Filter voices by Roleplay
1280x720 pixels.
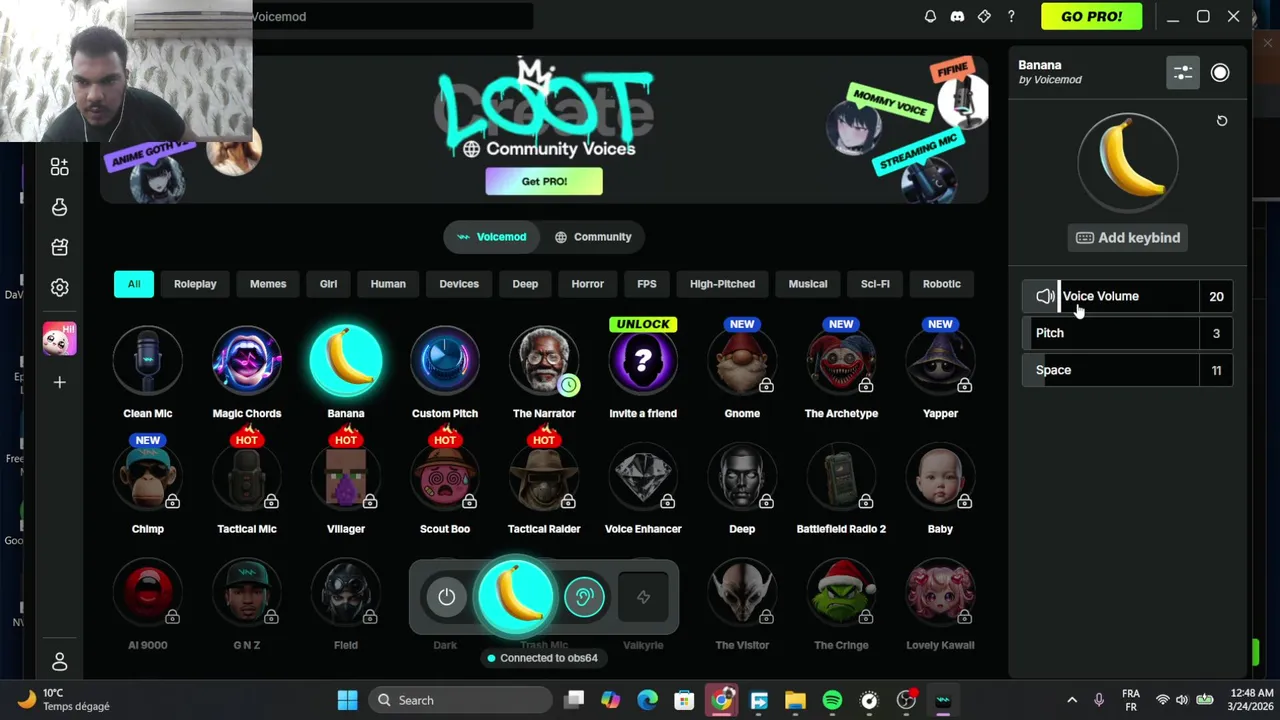[x=195, y=284]
